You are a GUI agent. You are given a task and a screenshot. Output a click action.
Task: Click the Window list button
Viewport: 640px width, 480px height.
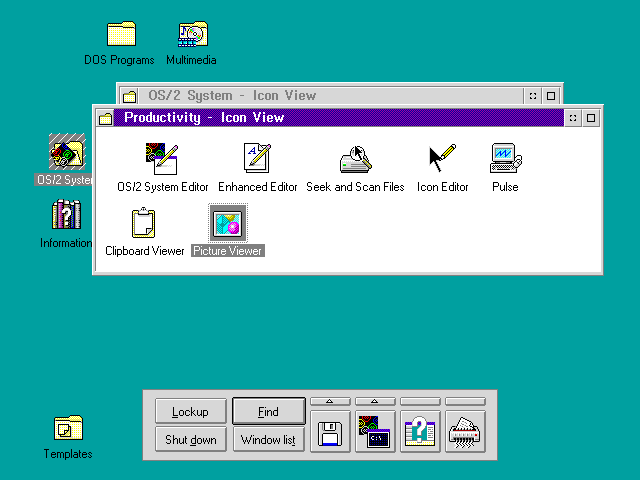coord(269,439)
